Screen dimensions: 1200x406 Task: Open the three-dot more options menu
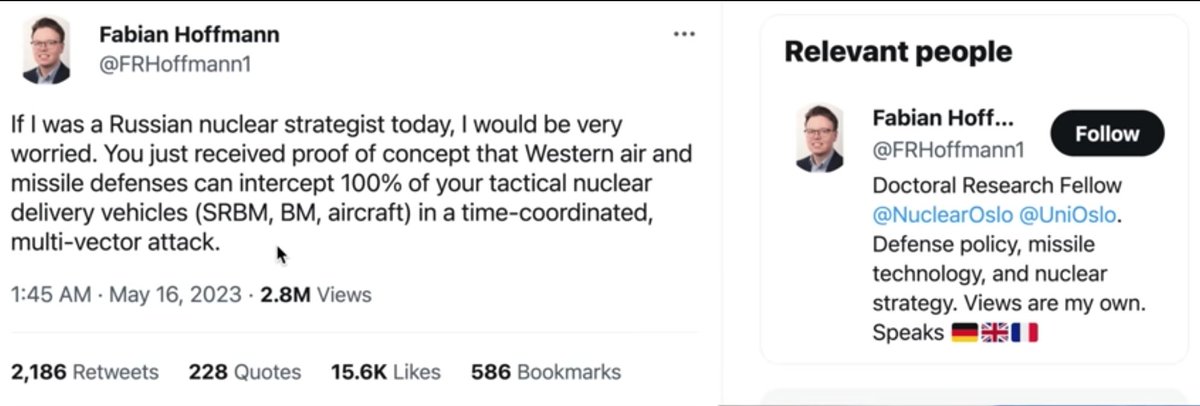pos(684,34)
